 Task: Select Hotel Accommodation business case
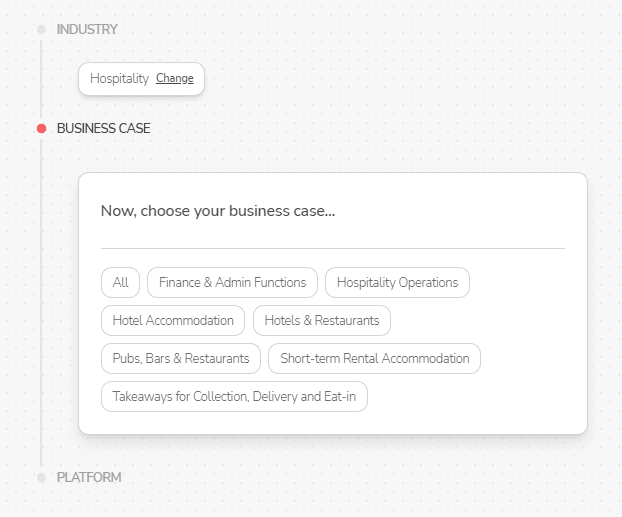coord(173,321)
